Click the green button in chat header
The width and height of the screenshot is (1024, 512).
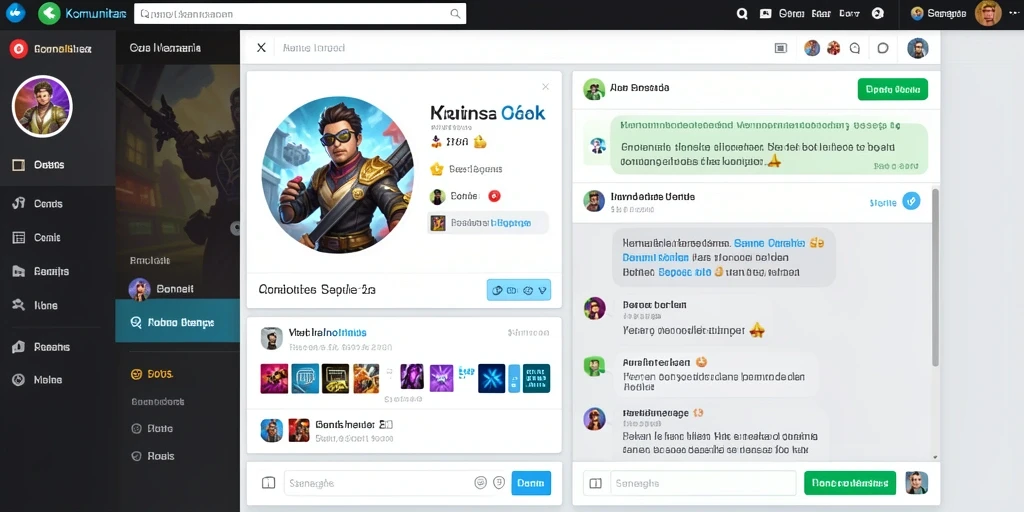click(893, 89)
